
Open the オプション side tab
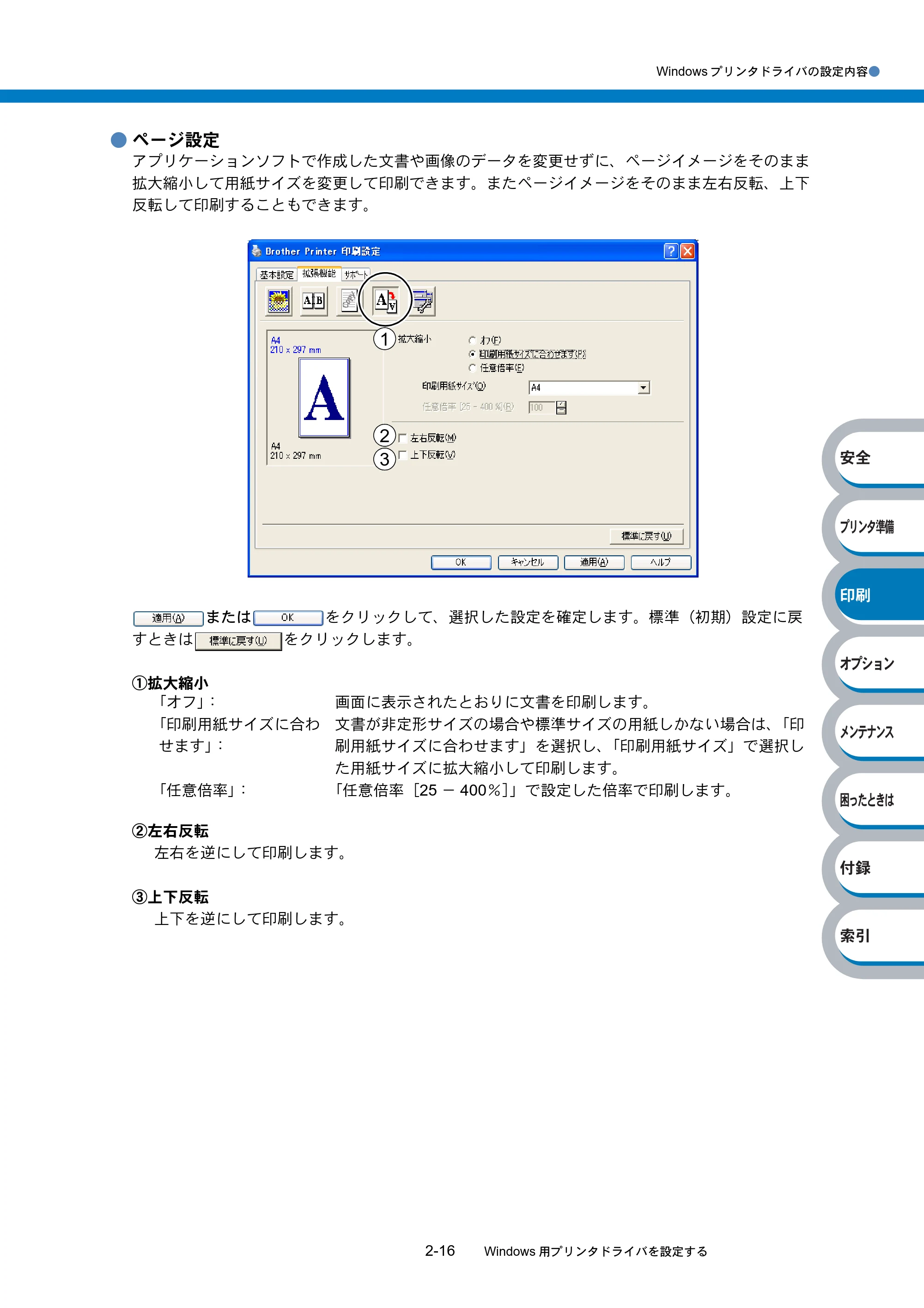[879, 663]
